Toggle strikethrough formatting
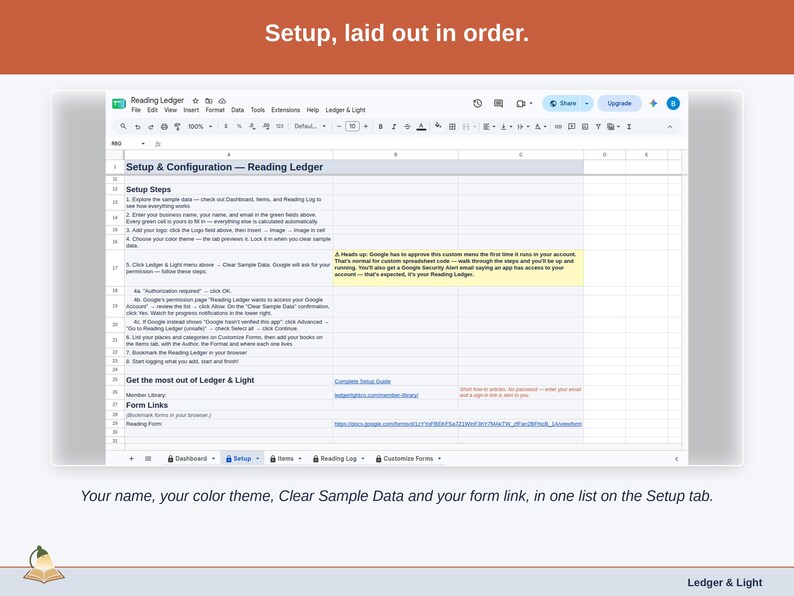 tap(407, 127)
